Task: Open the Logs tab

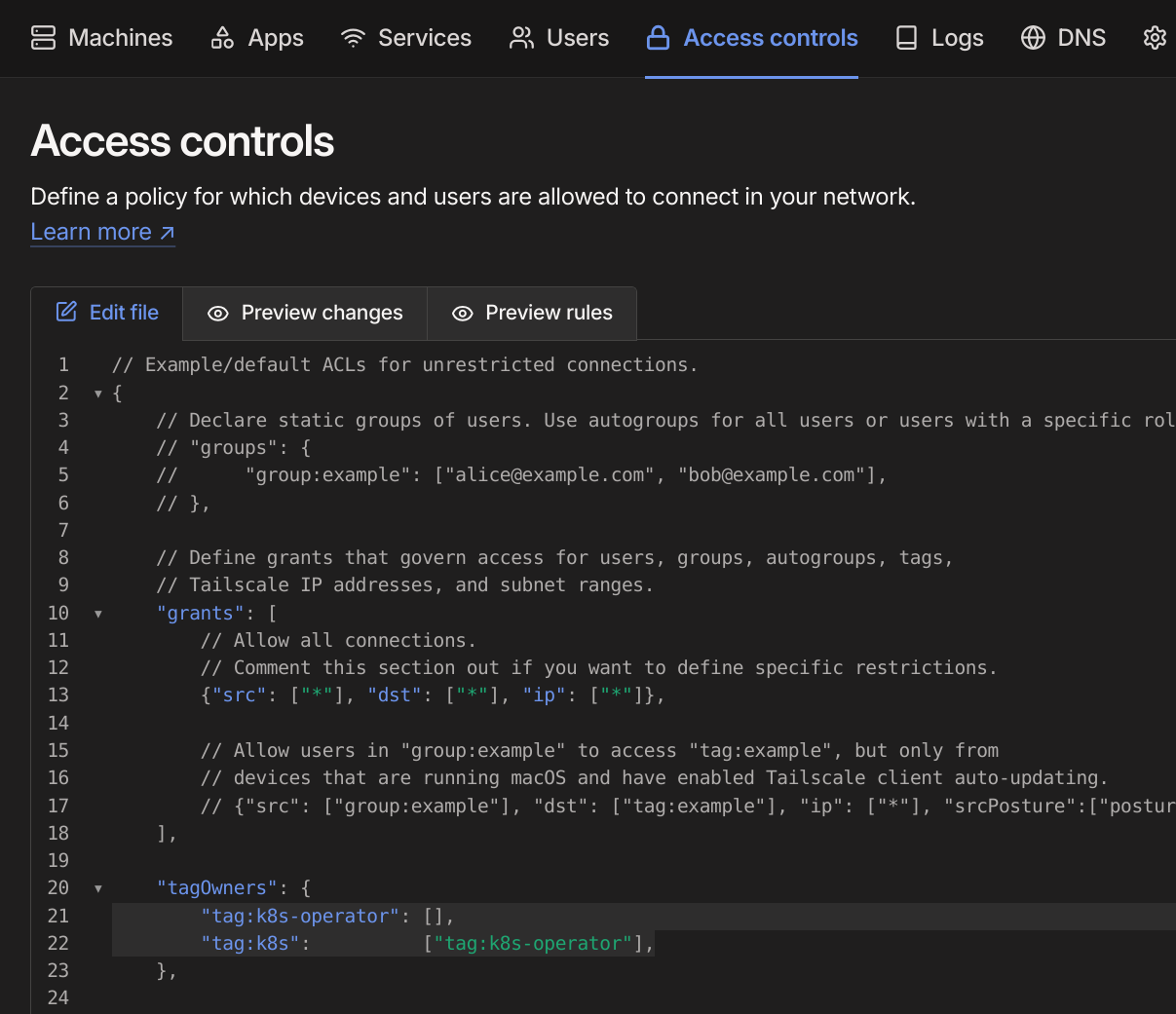Action: [939, 38]
